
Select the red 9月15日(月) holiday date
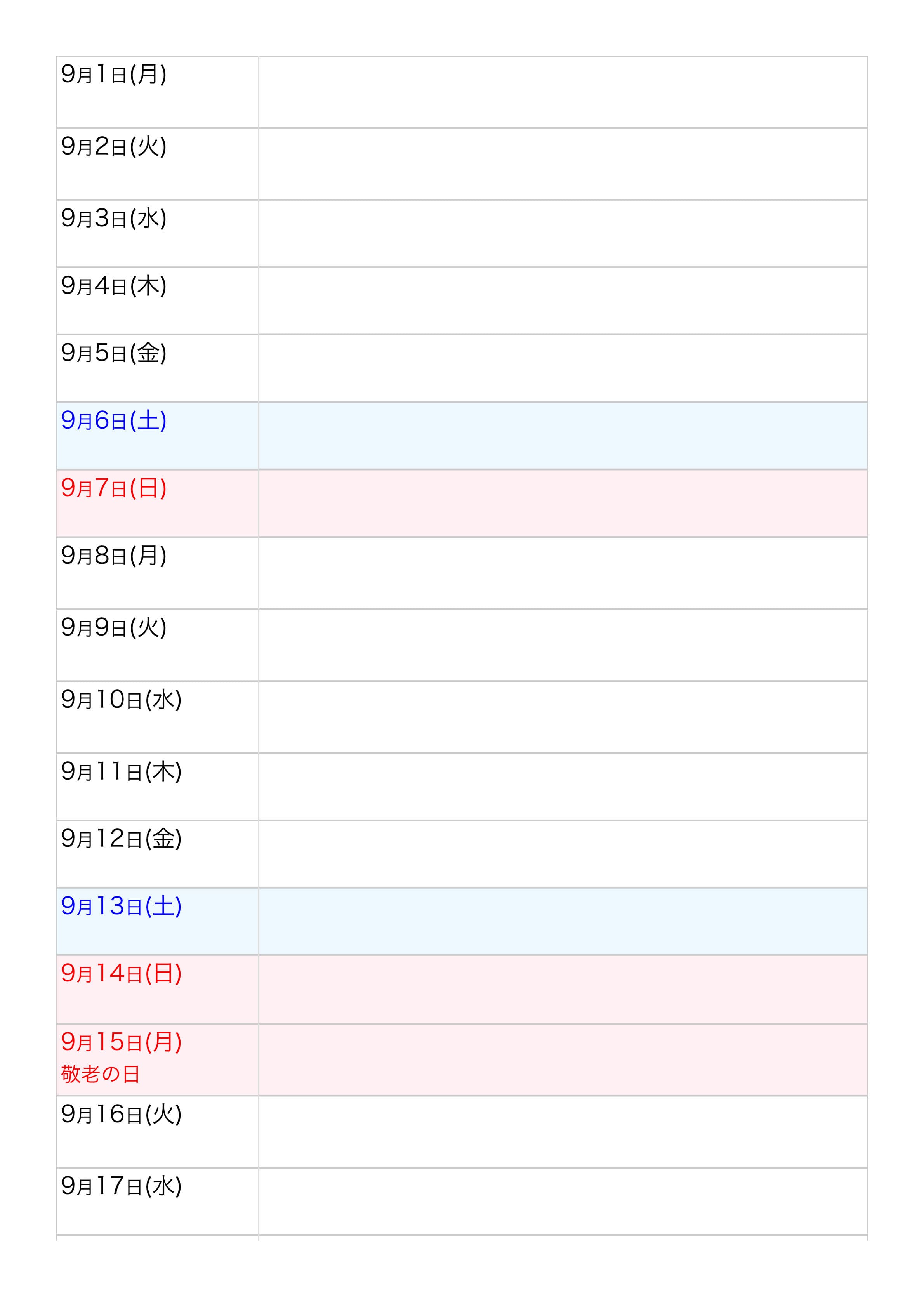pos(121,1042)
